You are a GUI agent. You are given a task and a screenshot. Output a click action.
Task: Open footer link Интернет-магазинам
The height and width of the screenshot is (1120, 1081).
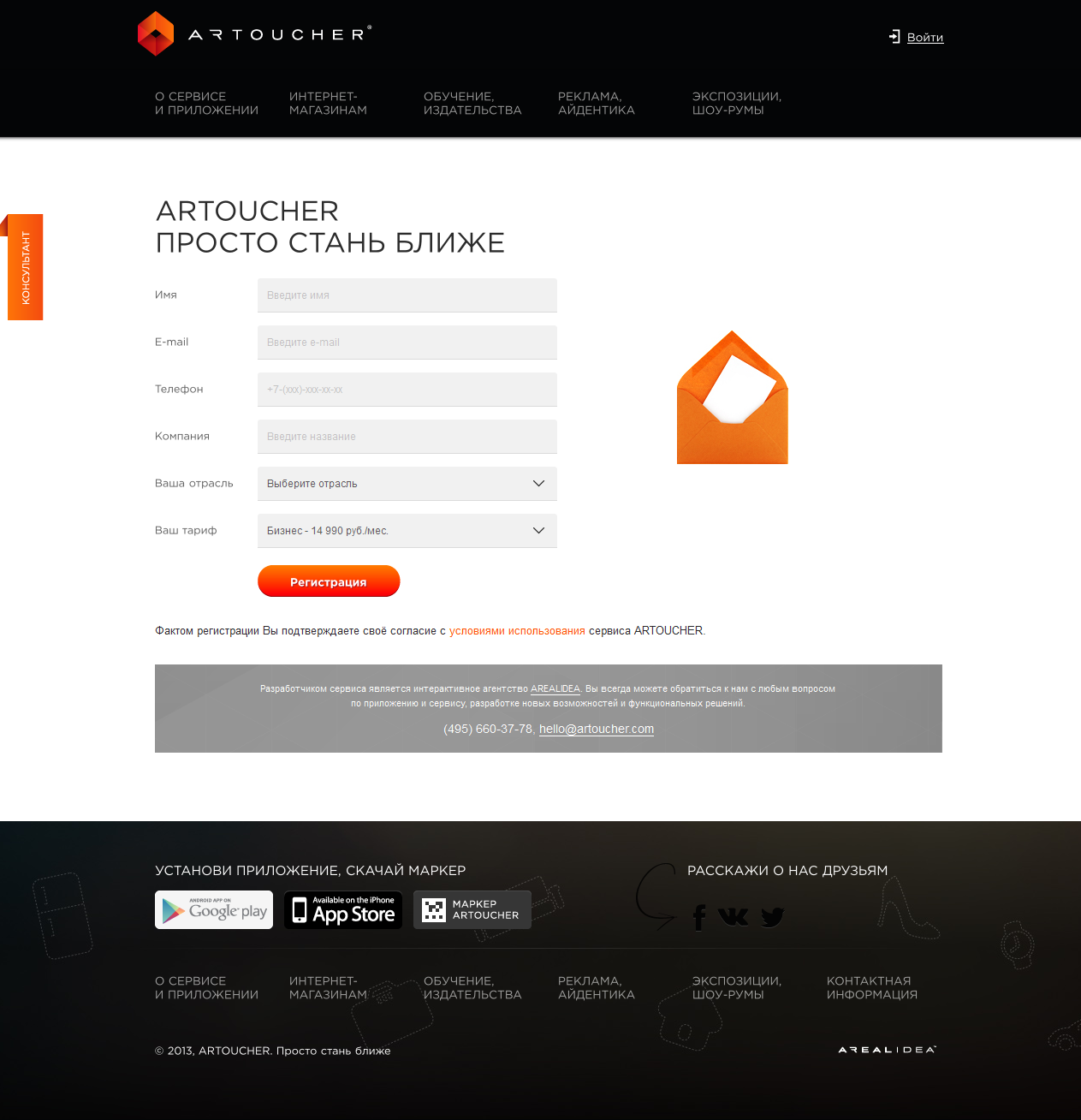point(328,988)
